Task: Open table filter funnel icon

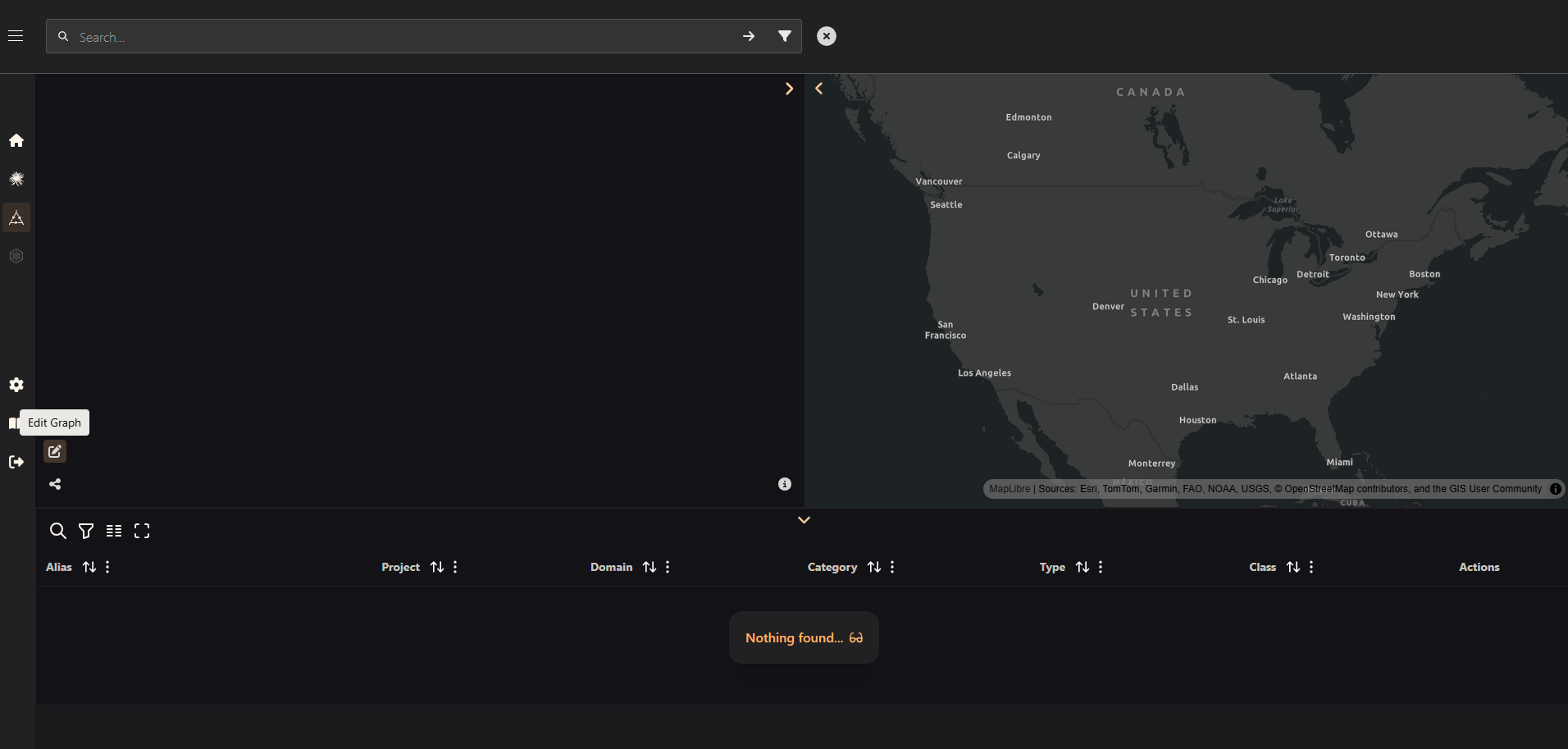Action: [x=86, y=531]
